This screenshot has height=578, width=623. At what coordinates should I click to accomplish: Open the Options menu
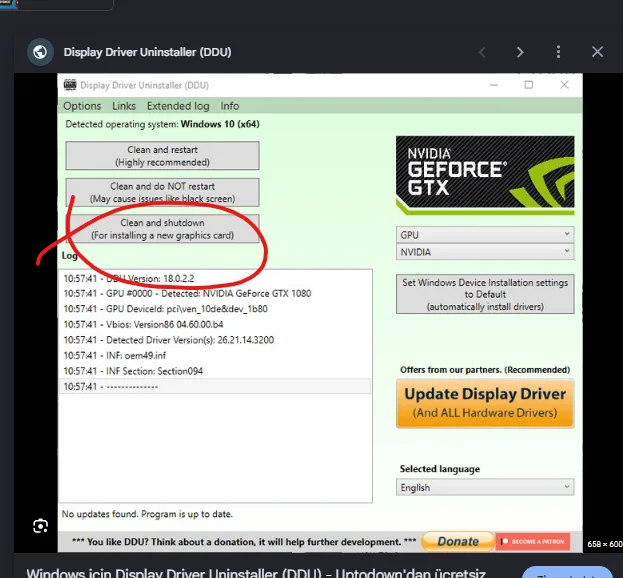click(82, 106)
